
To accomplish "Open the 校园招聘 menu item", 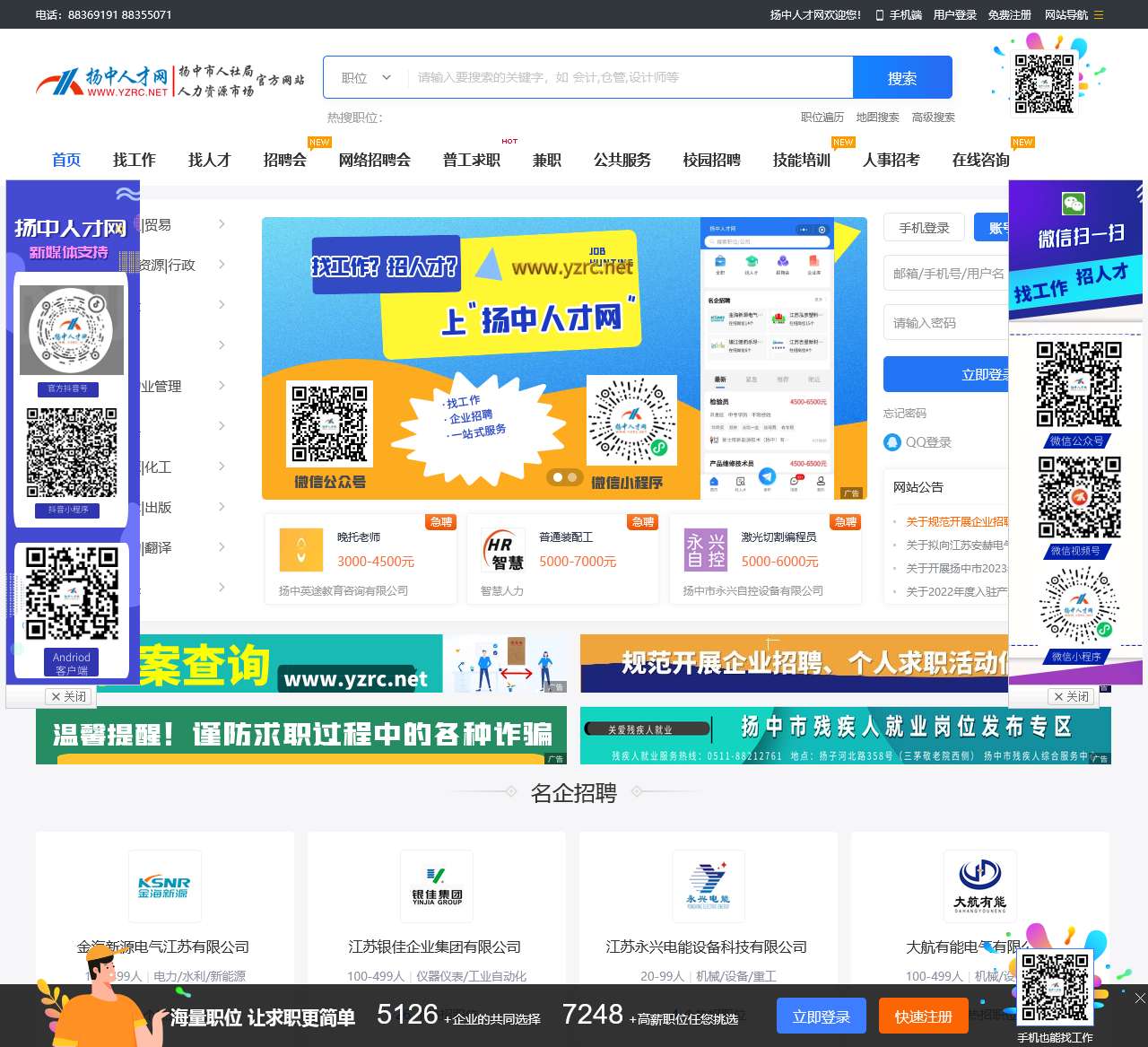I will click(x=712, y=161).
